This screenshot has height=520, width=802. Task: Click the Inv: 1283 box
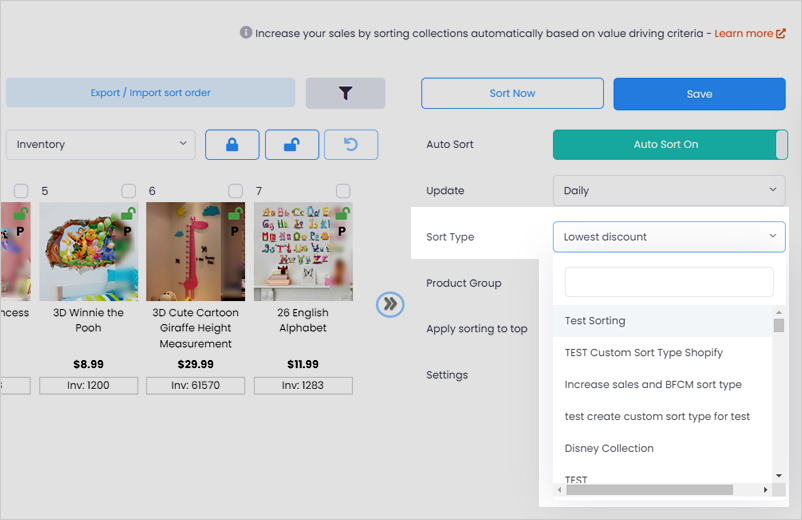coord(303,386)
